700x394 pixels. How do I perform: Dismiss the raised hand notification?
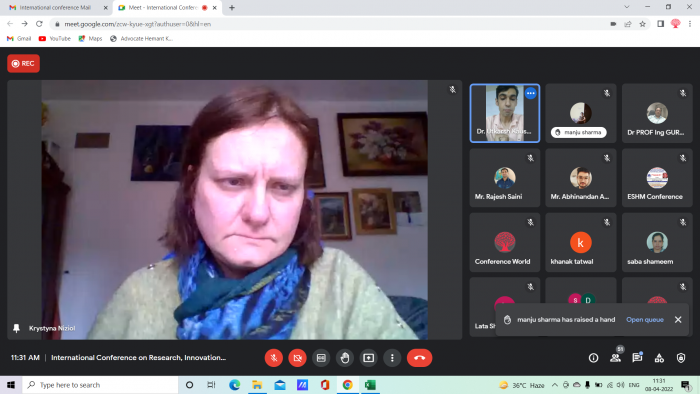pyautogui.click(x=678, y=319)
